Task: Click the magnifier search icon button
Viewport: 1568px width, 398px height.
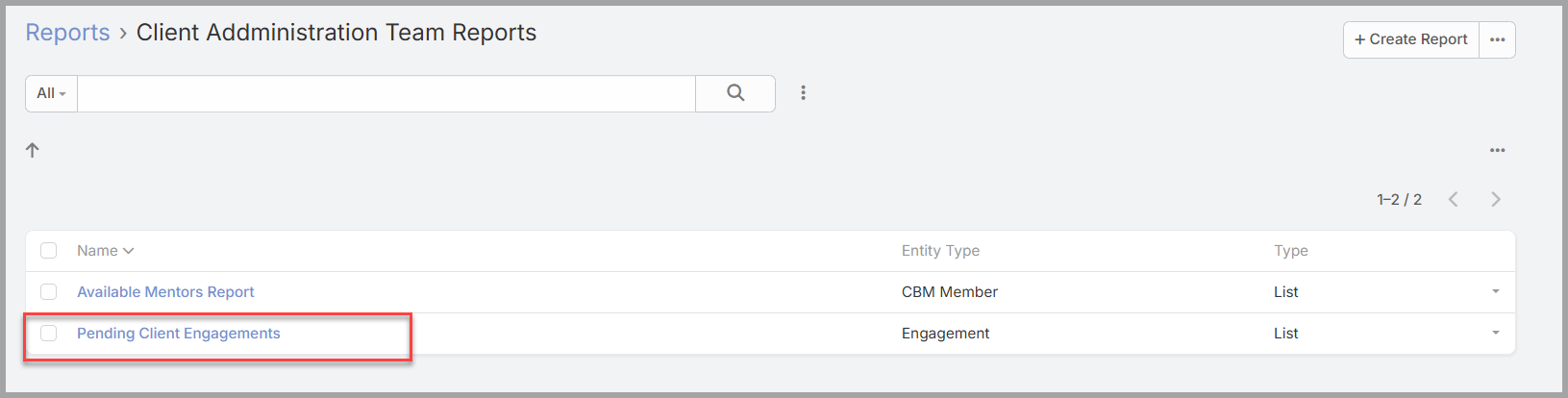Action: click(x=735, y=93)
